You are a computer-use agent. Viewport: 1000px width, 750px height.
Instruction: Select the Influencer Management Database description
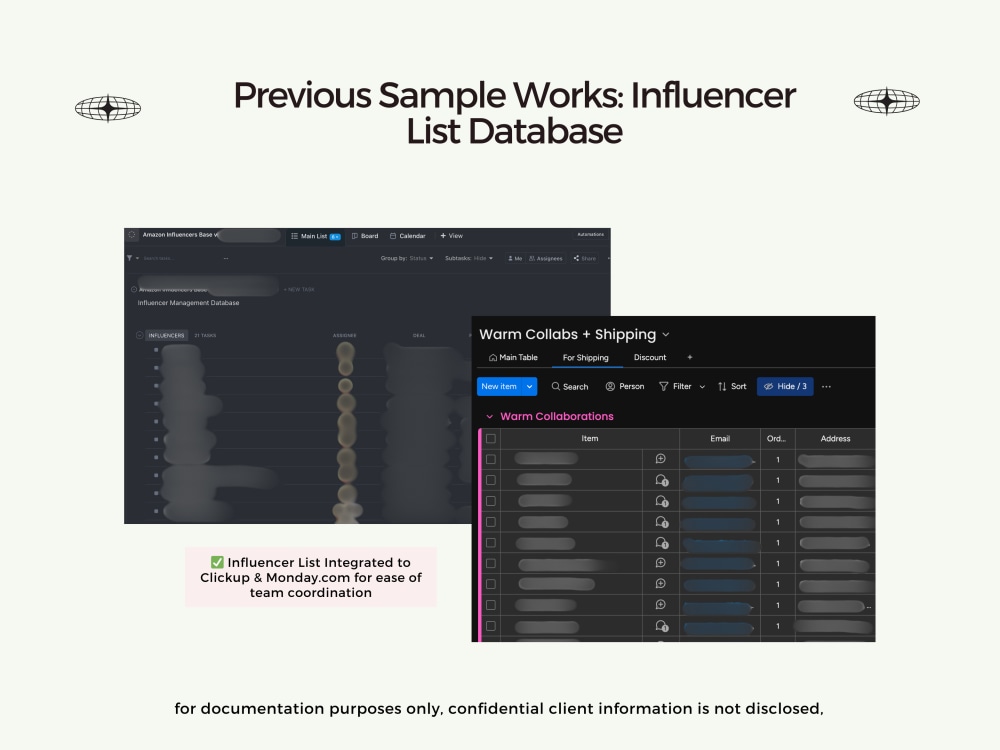tap(188, 303)
